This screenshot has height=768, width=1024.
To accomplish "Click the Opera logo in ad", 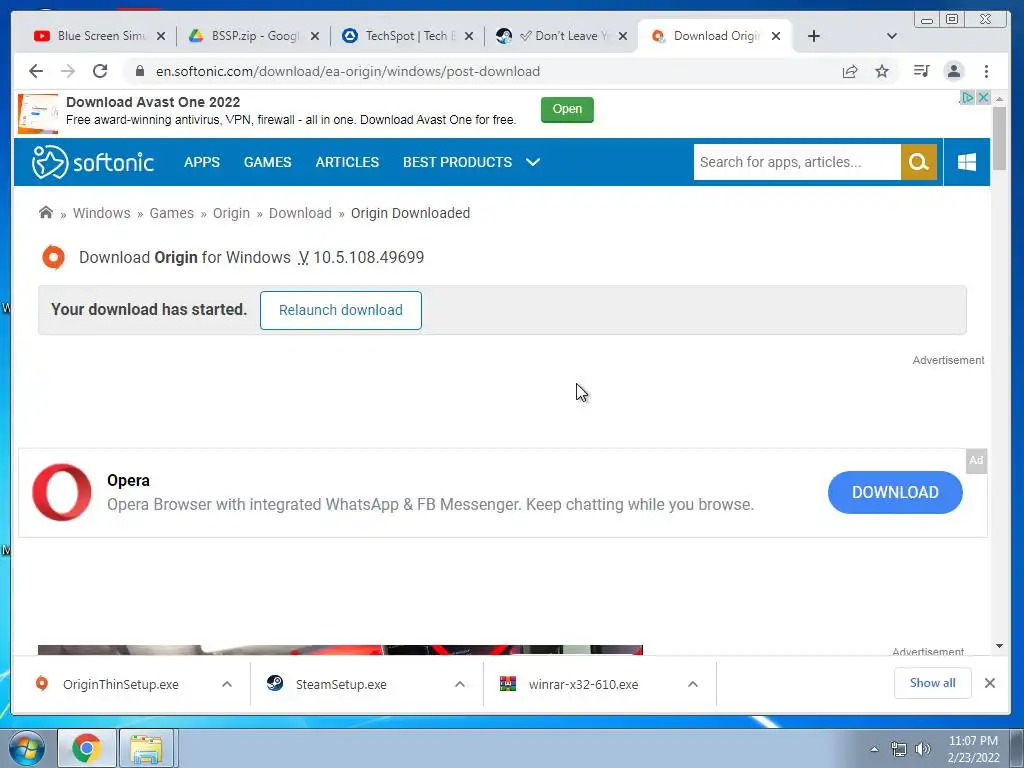I will [62, 492].
